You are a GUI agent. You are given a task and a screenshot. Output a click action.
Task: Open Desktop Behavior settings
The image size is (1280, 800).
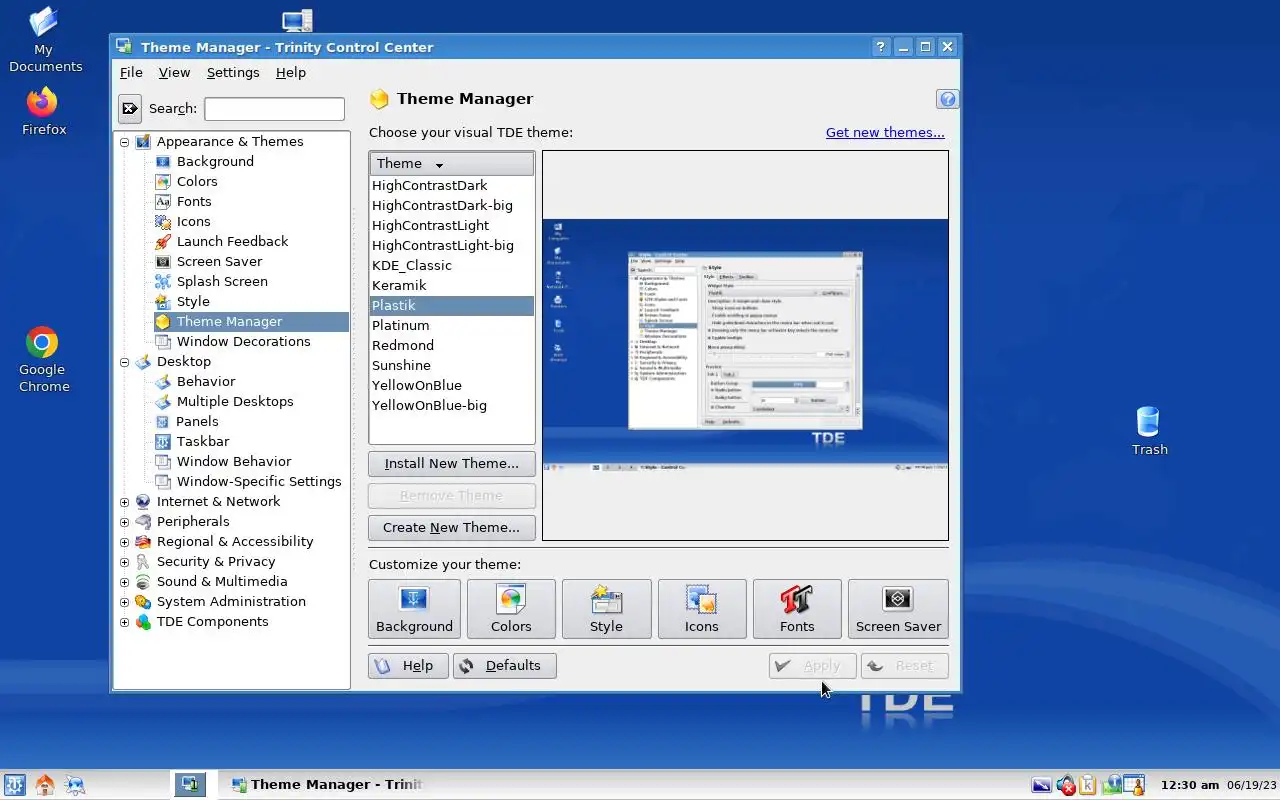click(195, 381)
